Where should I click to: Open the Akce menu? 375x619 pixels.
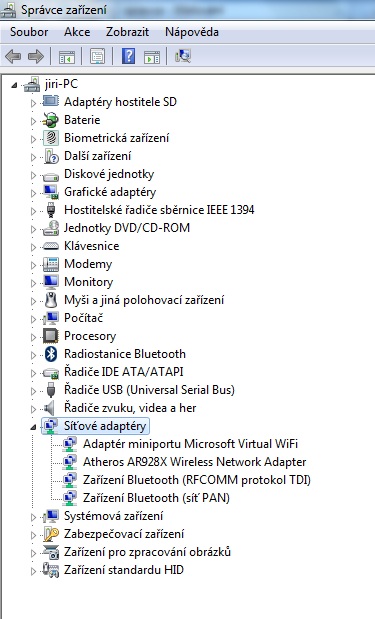(77, 32)
